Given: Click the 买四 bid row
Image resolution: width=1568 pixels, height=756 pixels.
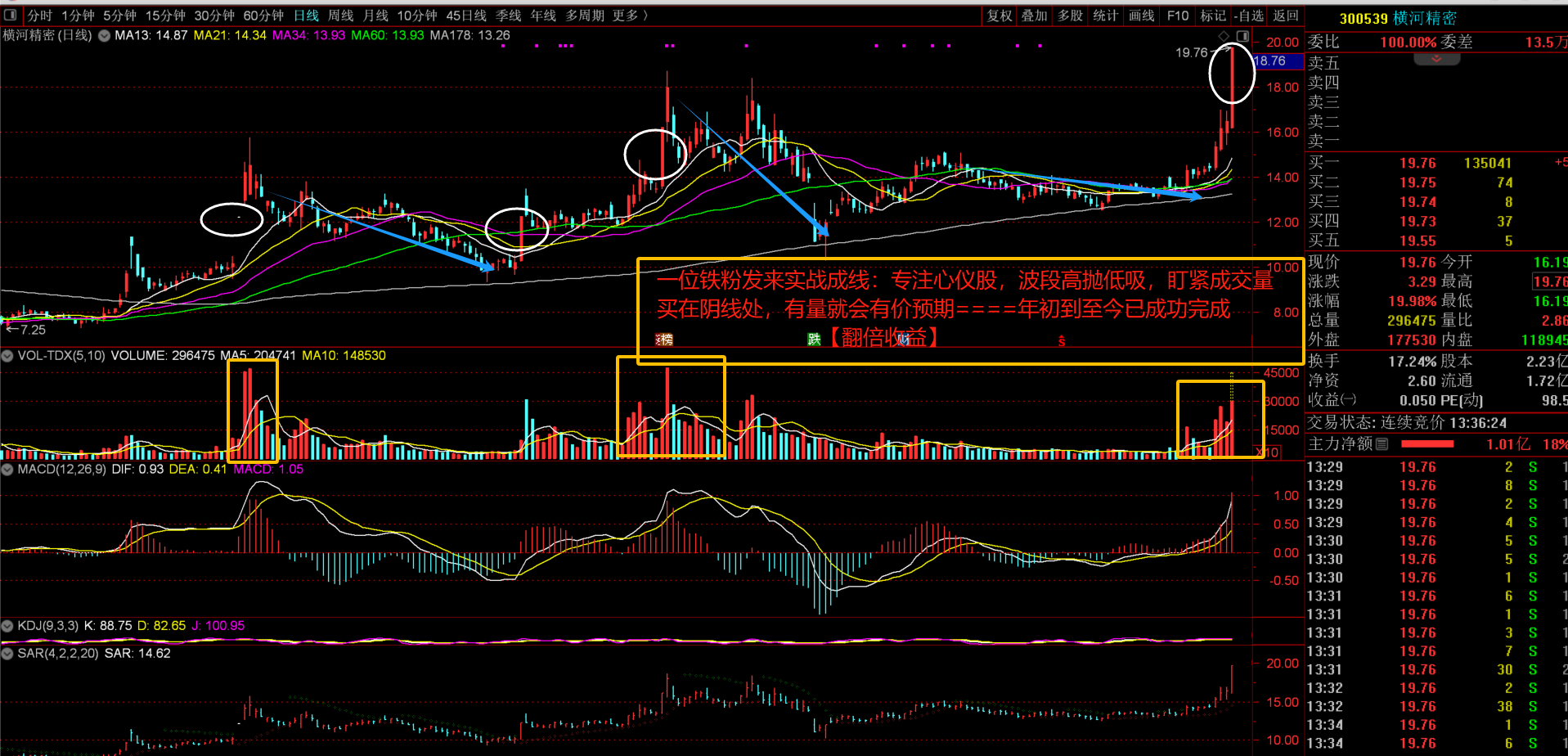Looking at the screenshot, I should [1436, 221].
